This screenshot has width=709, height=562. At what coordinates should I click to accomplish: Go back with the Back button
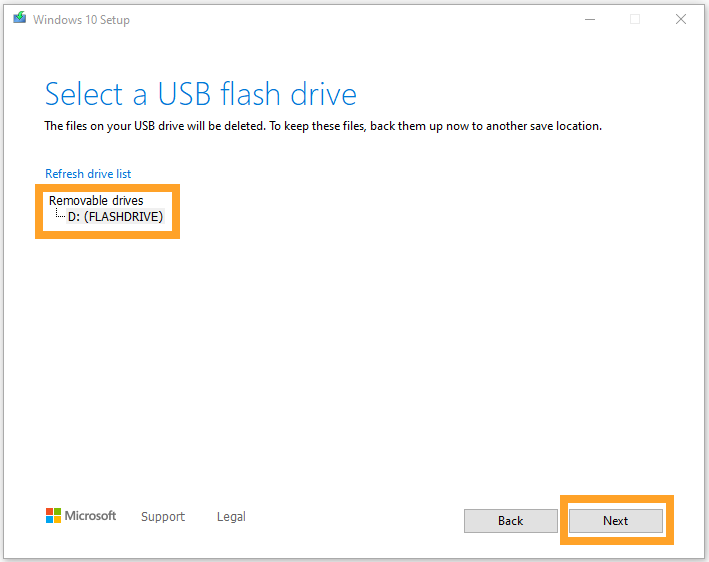point(510,521)
